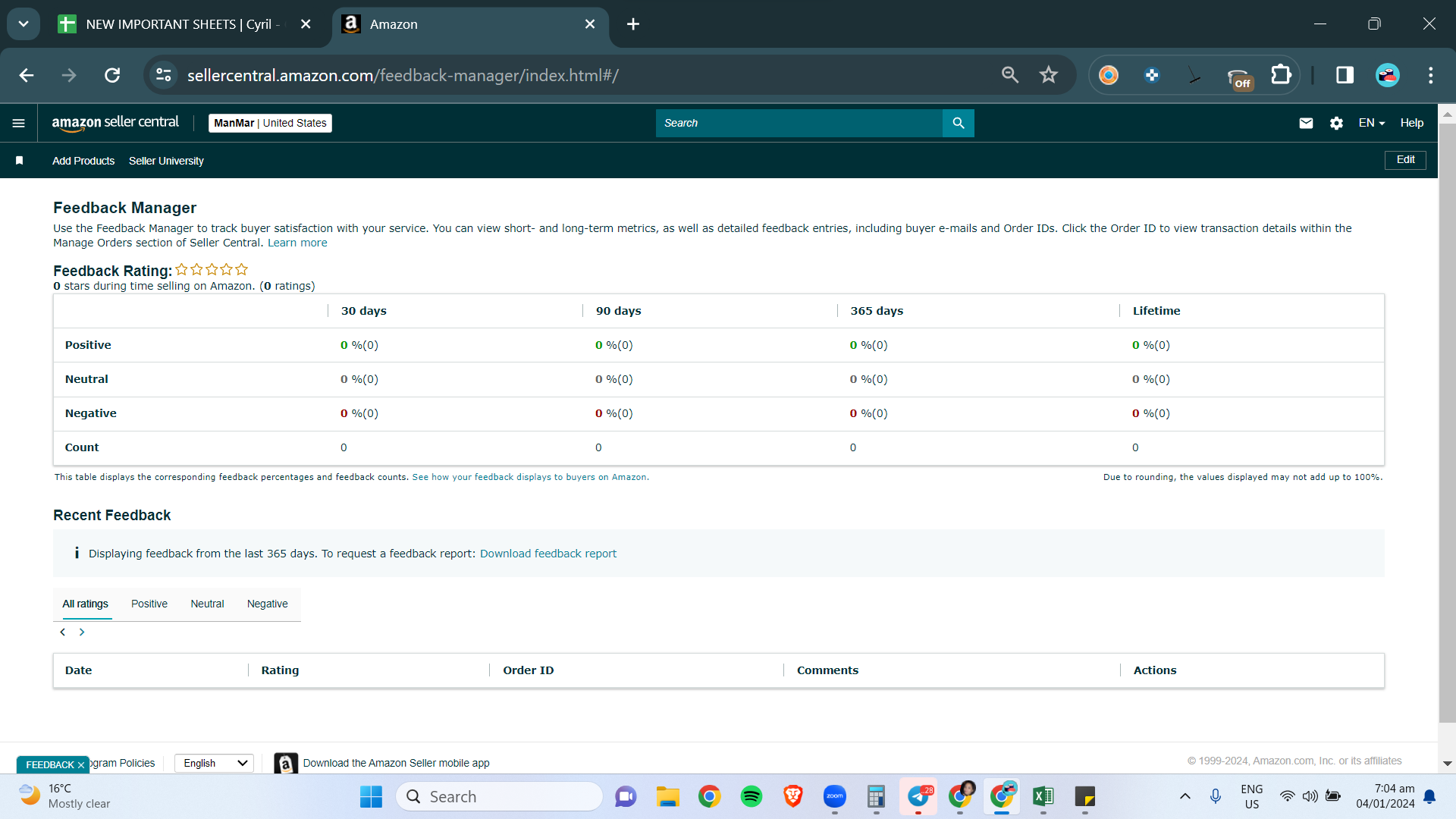Viewport: 1456px width, 819px height.
Task: Open the weather widget showing 16°C
Action: 65,796
